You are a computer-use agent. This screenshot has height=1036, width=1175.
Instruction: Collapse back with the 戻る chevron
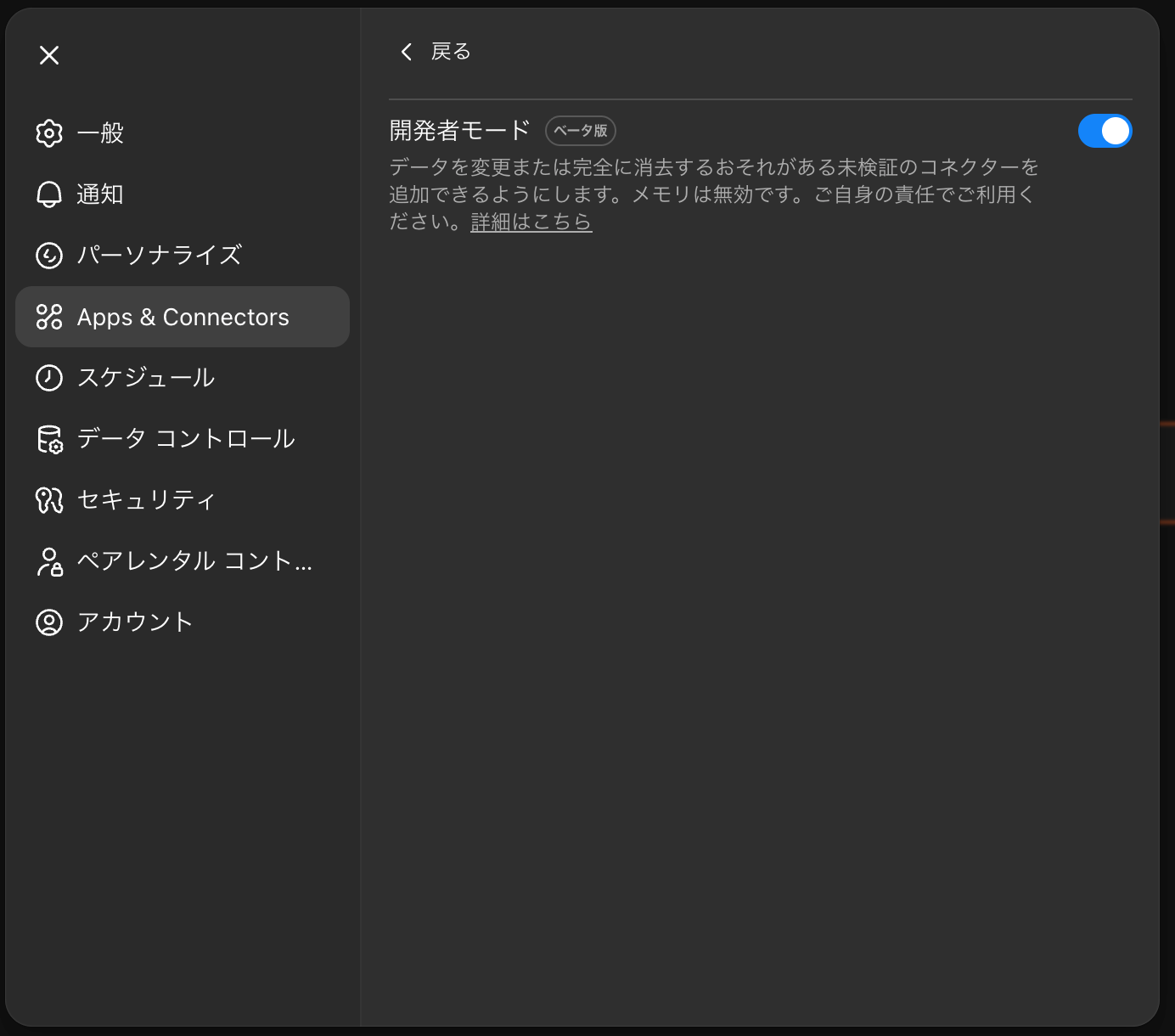[406, 52]
